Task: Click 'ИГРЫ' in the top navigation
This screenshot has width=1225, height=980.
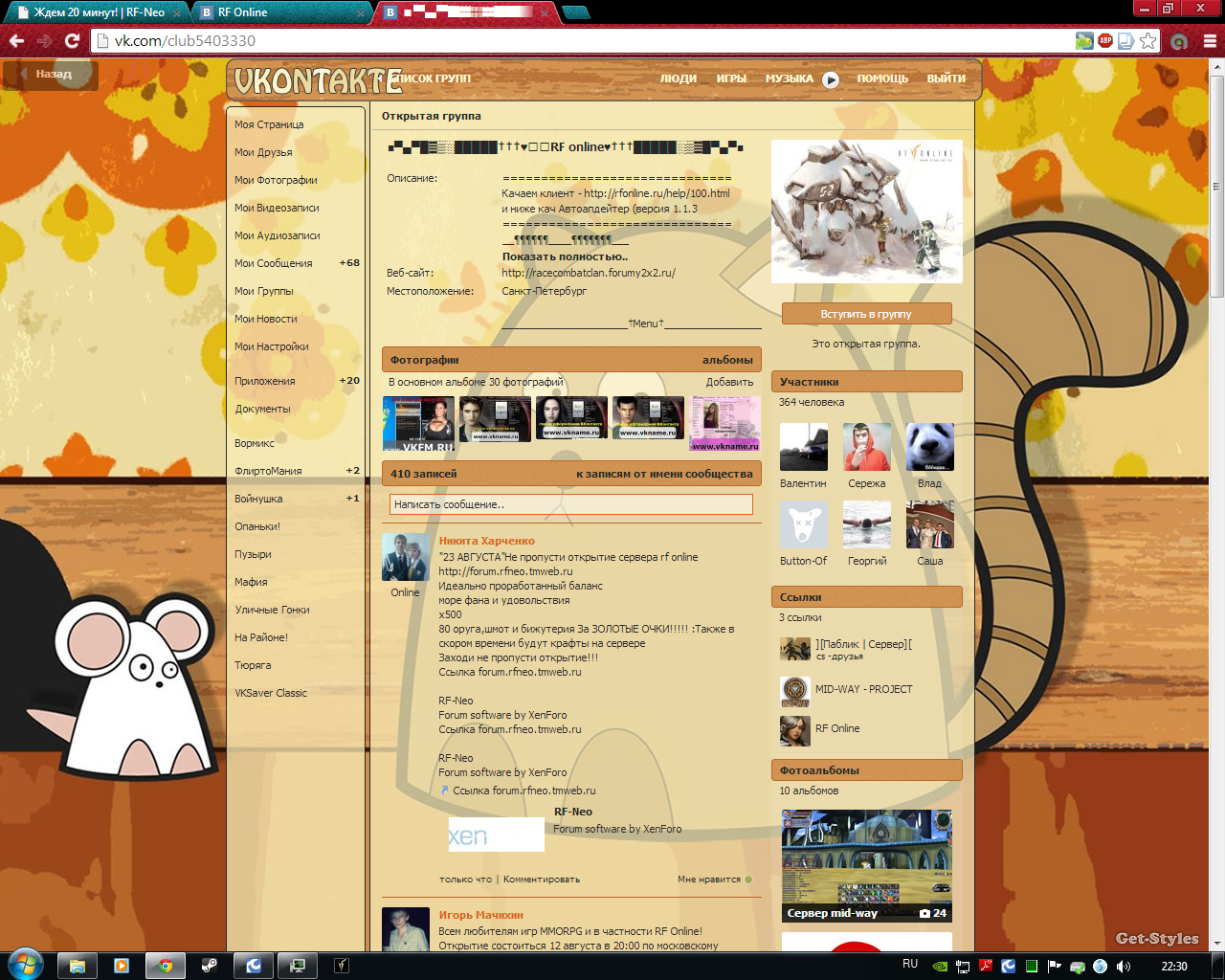Action: tap(731, 78)
